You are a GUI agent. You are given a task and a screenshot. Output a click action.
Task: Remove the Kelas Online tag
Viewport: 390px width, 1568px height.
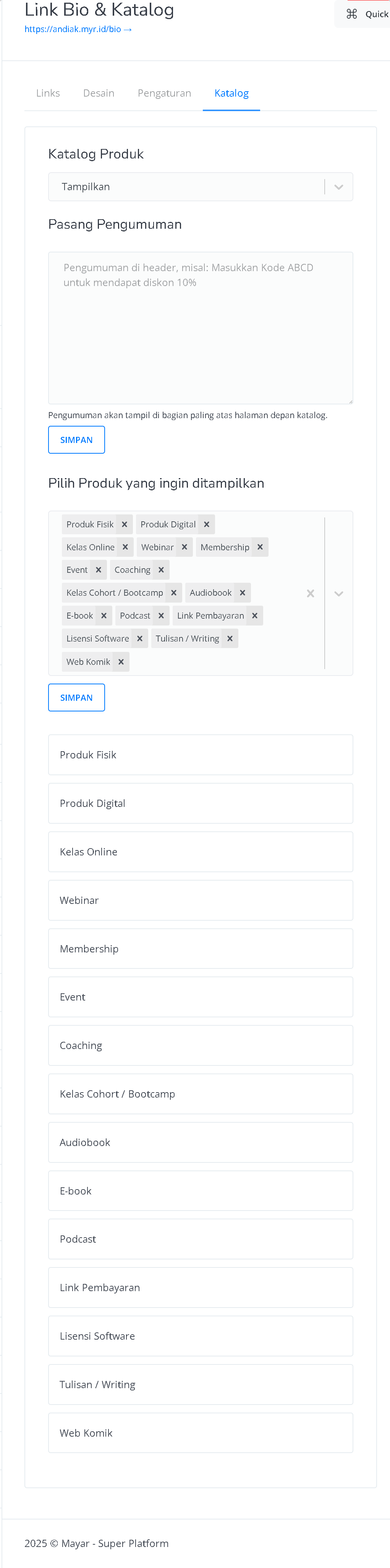pos(125,547)
